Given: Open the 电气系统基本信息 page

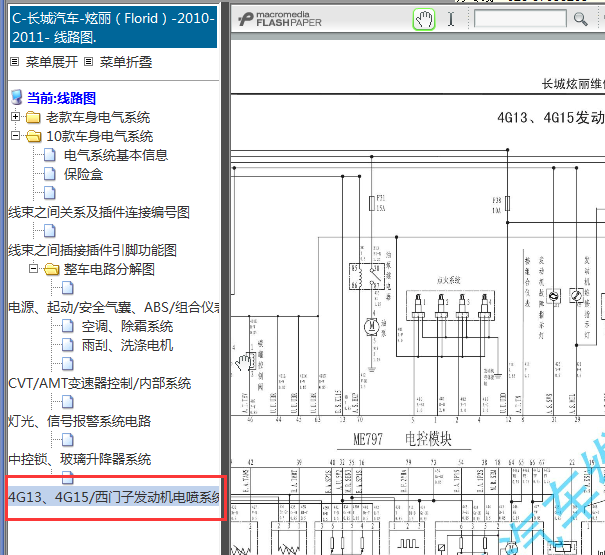Looking at the screenshot, I should tap(116, 155).
